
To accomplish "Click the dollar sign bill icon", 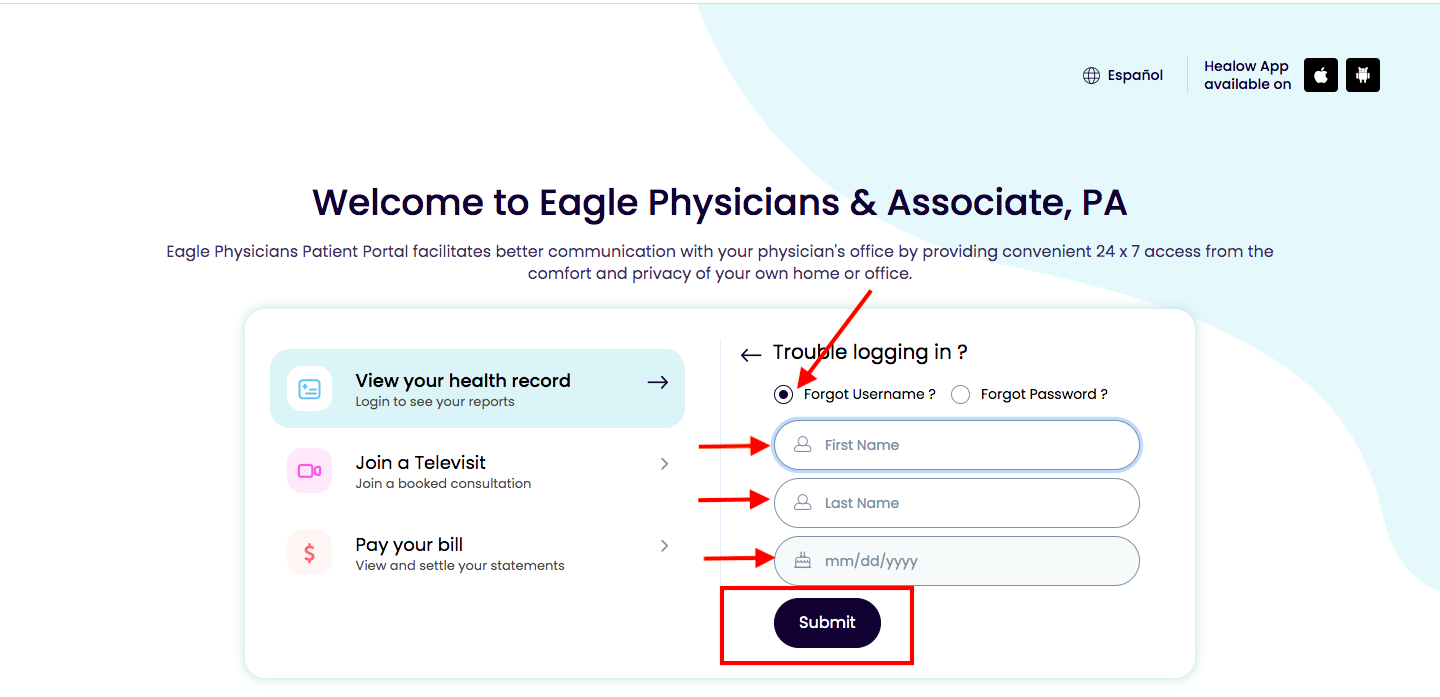I will (x=310, y=553).
